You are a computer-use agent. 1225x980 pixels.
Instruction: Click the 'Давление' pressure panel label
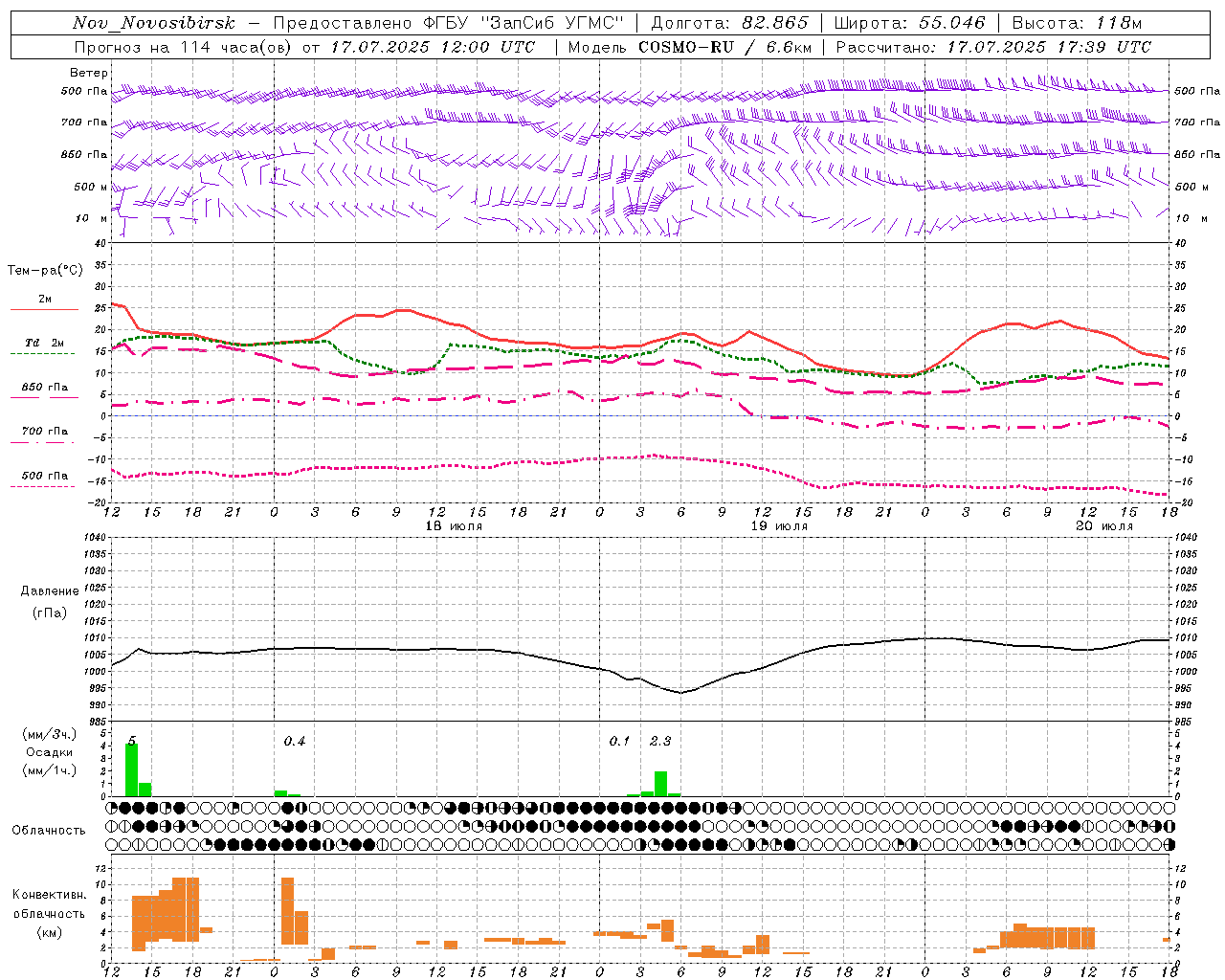50,591
